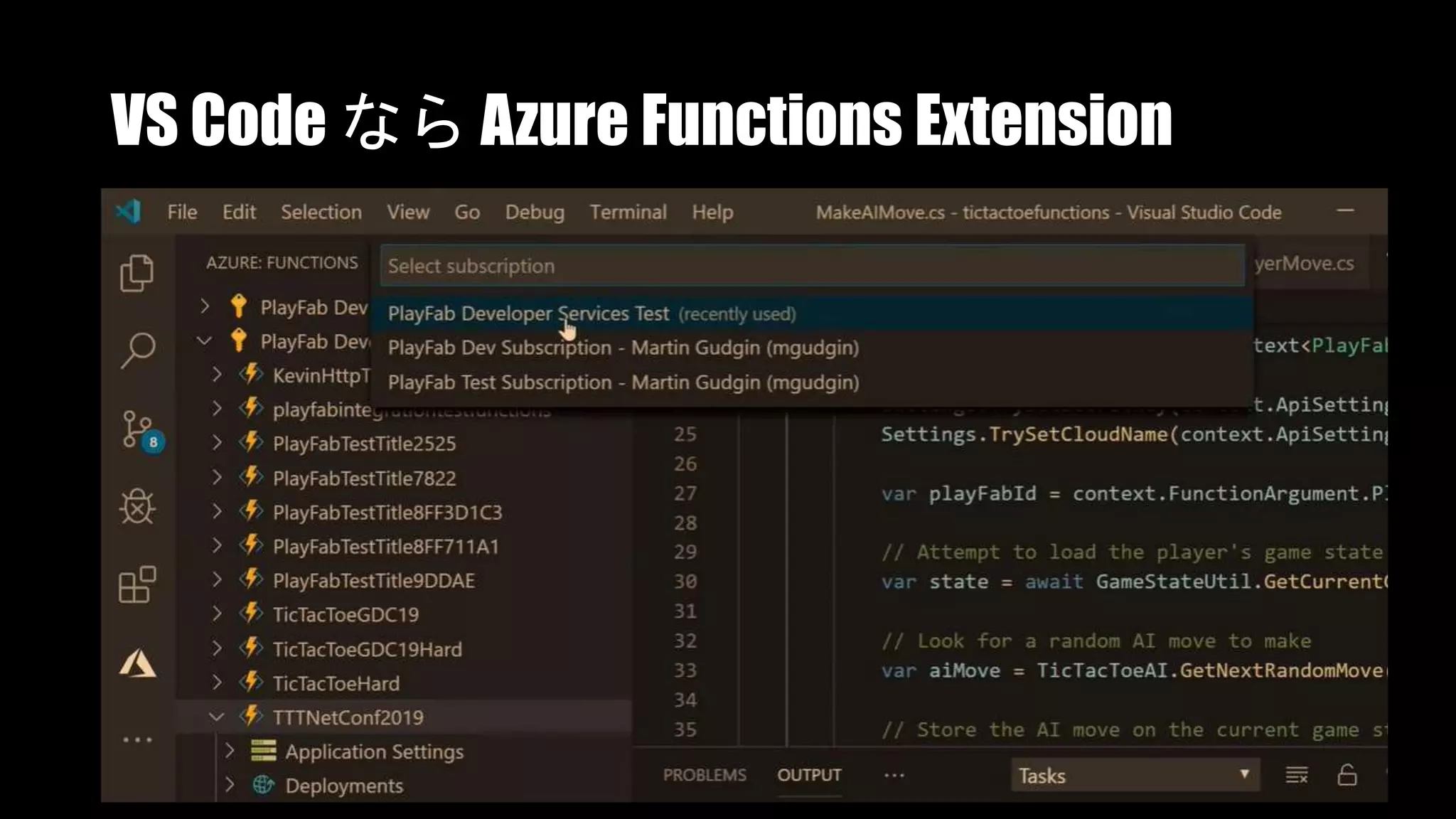Expand the KevinHttpT function app

(x=217, y=374)
